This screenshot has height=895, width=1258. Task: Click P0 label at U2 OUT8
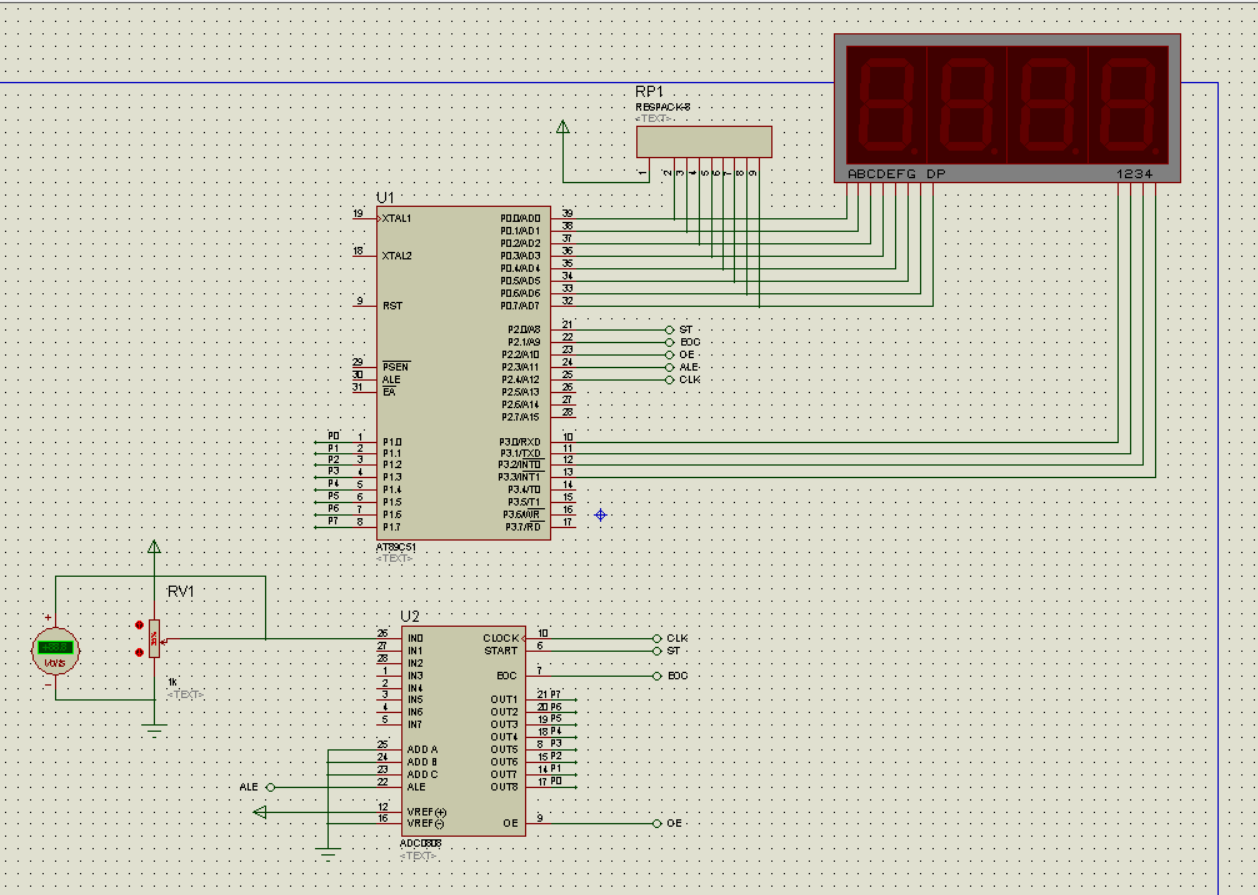(x=556, y=781)
